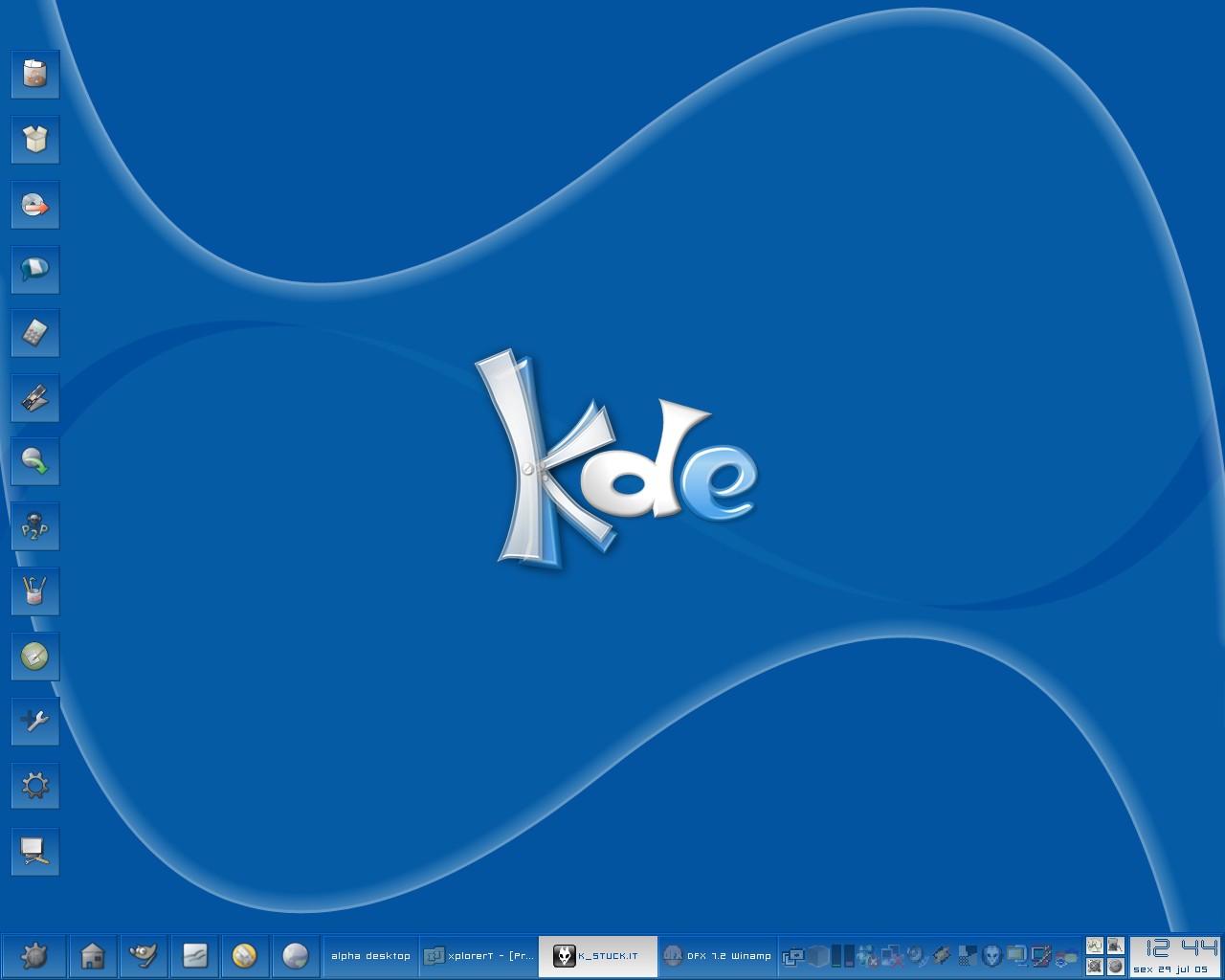1225x980 pixels.
Task: Launch the document writer panel icon
Action: pos(195,956)
